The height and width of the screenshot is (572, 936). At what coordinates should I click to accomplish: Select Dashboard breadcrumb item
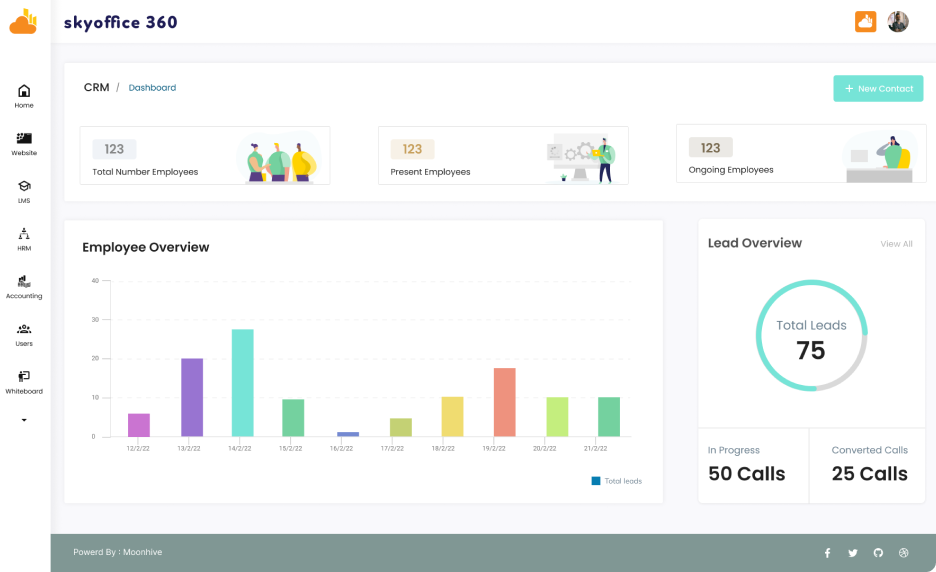[x=152, y=88]
